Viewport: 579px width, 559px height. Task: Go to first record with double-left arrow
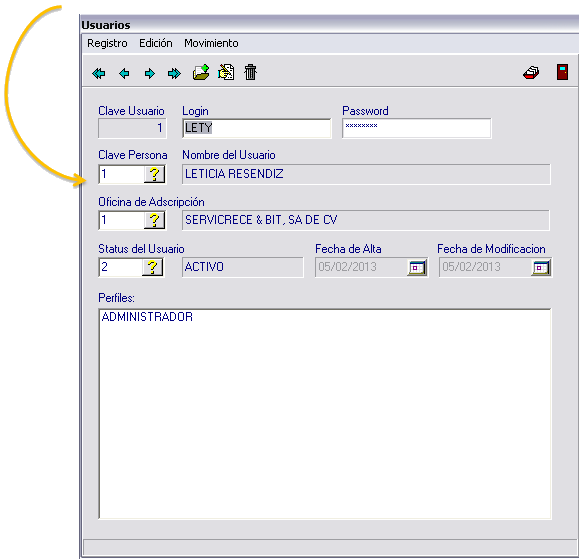click(99, 73)
